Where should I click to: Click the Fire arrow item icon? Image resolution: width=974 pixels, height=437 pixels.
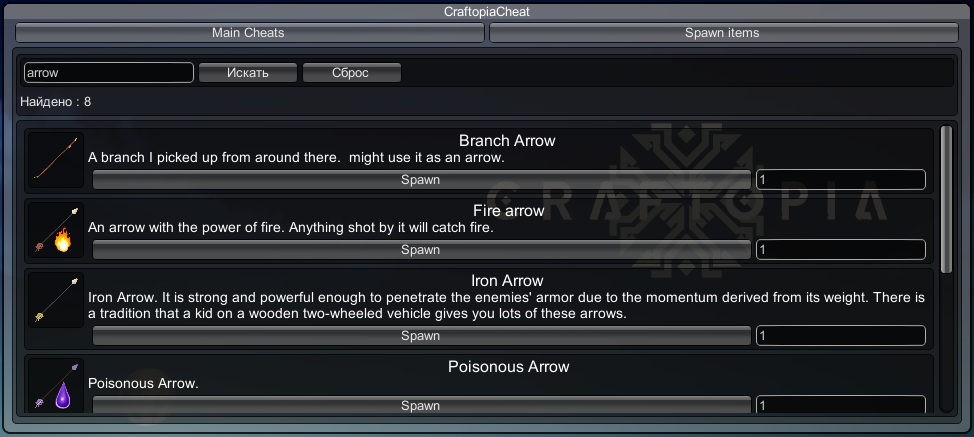pos(56,230)
